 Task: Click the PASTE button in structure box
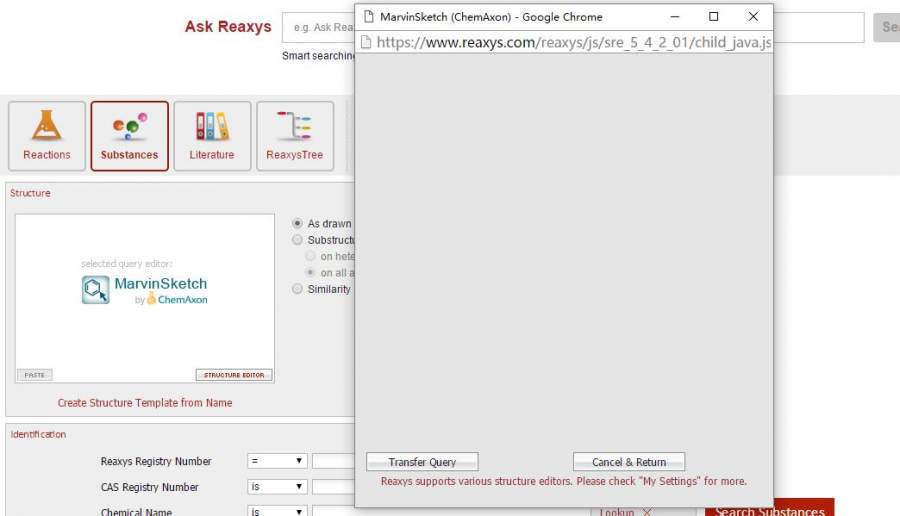[x=34, y=375]
